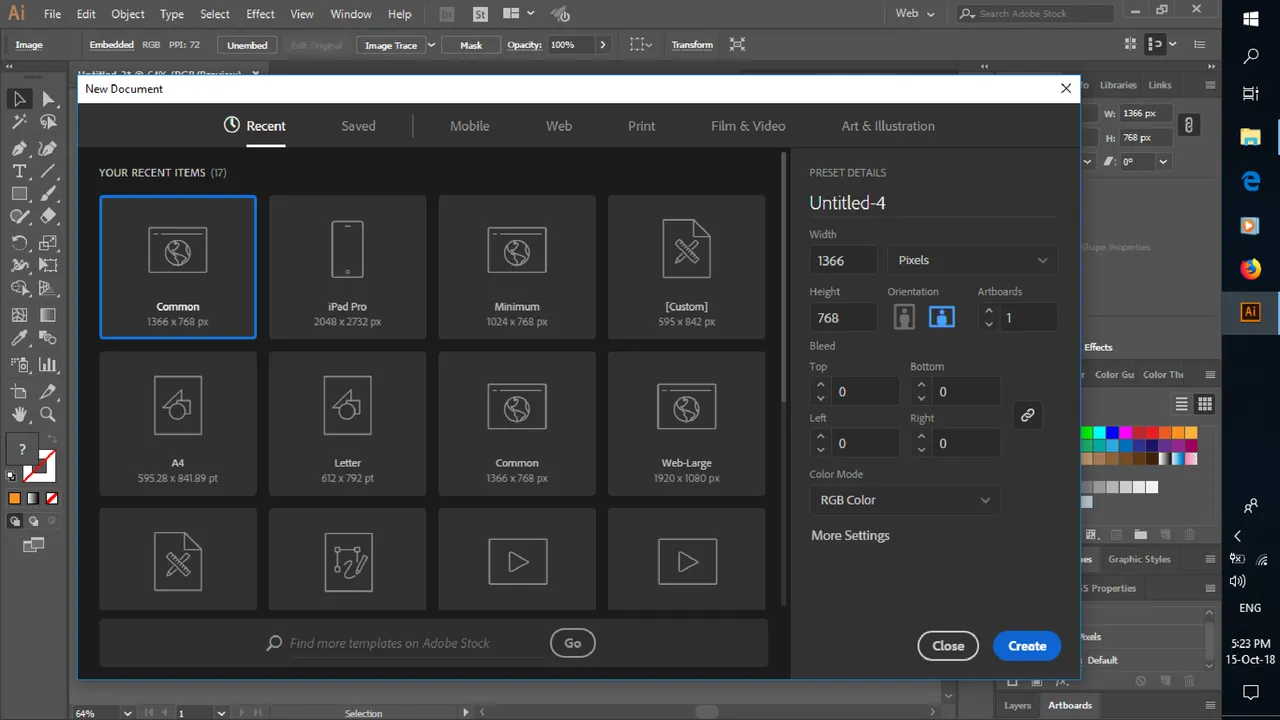Increase the Top bleed value
This screenshot has width=1280, height=720.
coord(821,385)
